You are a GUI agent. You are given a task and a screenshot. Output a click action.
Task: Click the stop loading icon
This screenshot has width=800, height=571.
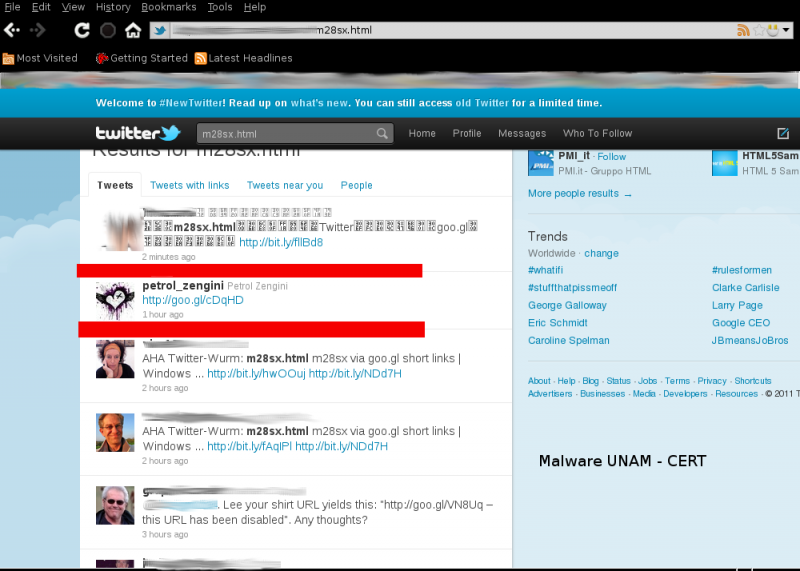(108, 31)
